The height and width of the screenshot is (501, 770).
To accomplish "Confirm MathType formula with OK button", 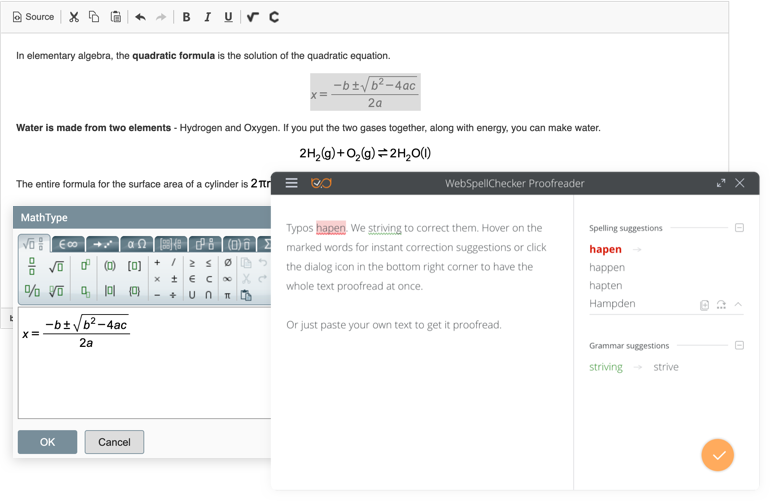I will [47, 442].
